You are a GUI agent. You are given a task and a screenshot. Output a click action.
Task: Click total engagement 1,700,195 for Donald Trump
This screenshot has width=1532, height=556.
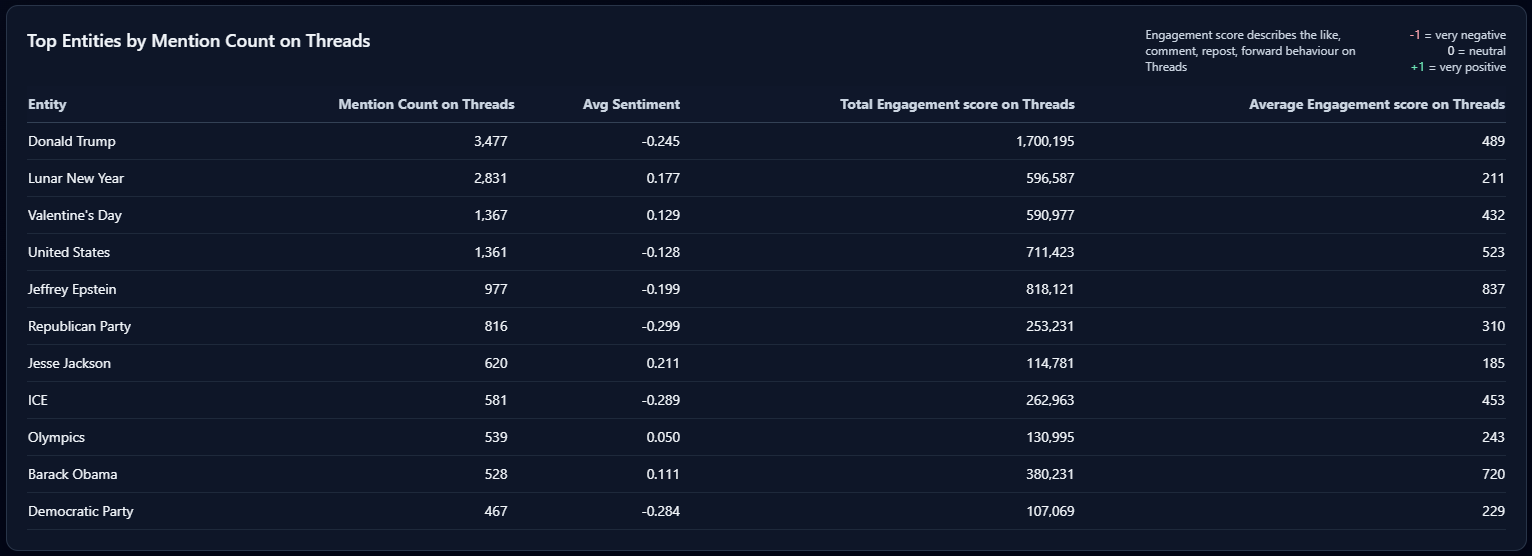[1045, 141]
